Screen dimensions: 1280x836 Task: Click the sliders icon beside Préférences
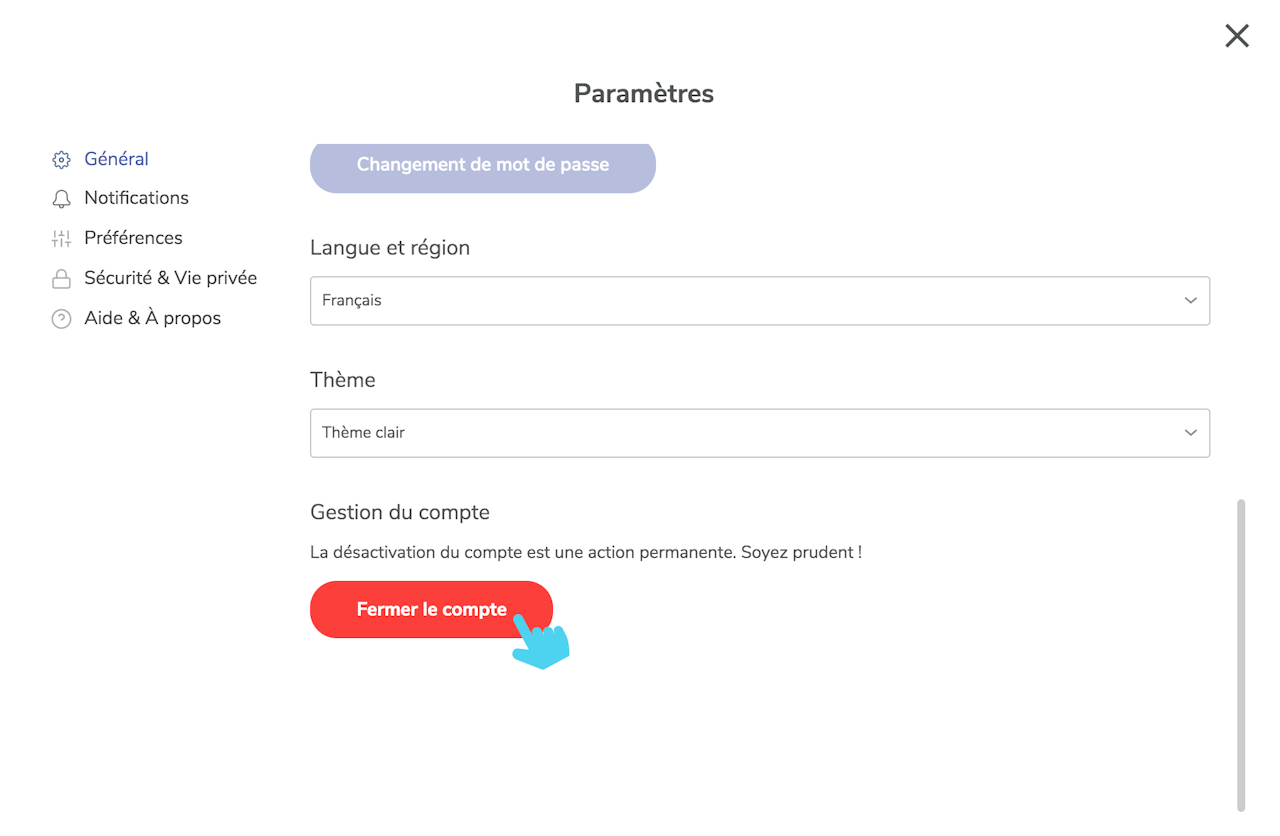coord(61,239)
